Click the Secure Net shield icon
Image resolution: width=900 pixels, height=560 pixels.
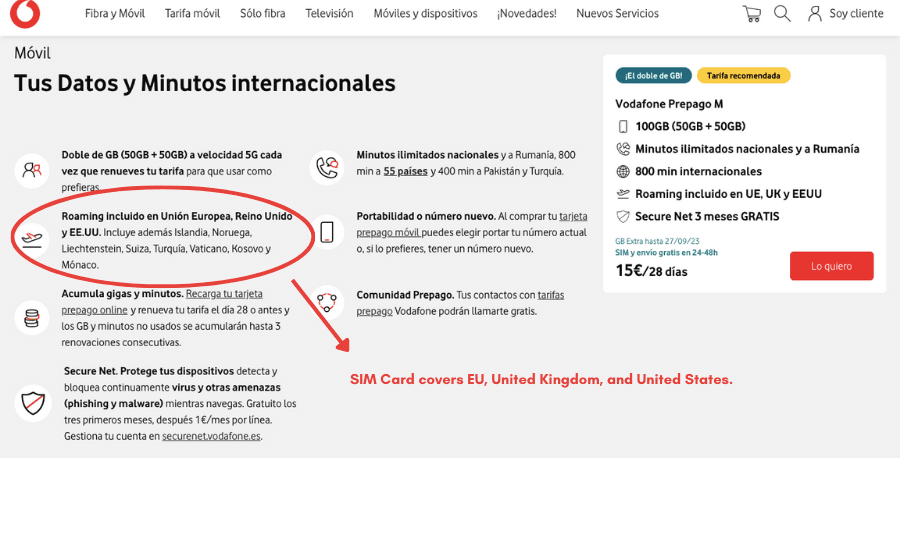(33, 403)
